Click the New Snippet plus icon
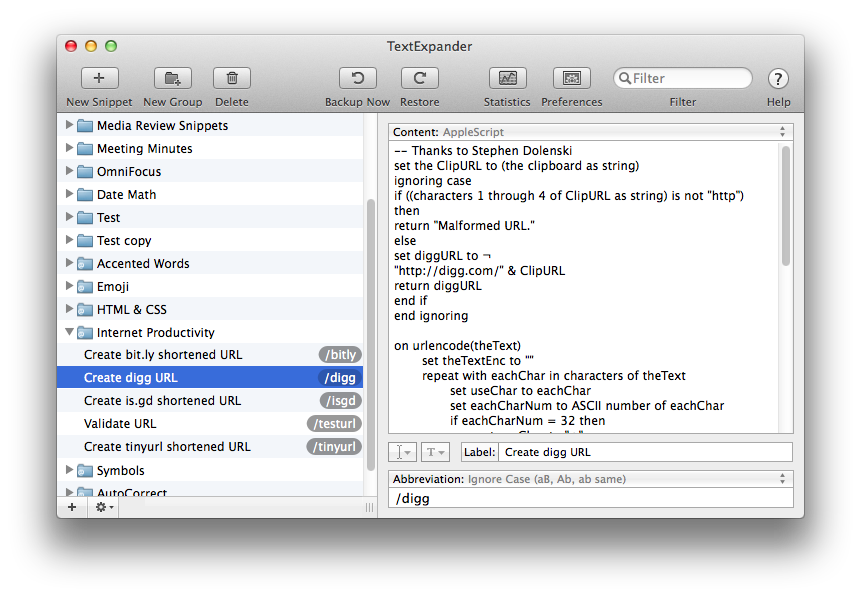This screenshot has height=597, width=861. [99, 78]
